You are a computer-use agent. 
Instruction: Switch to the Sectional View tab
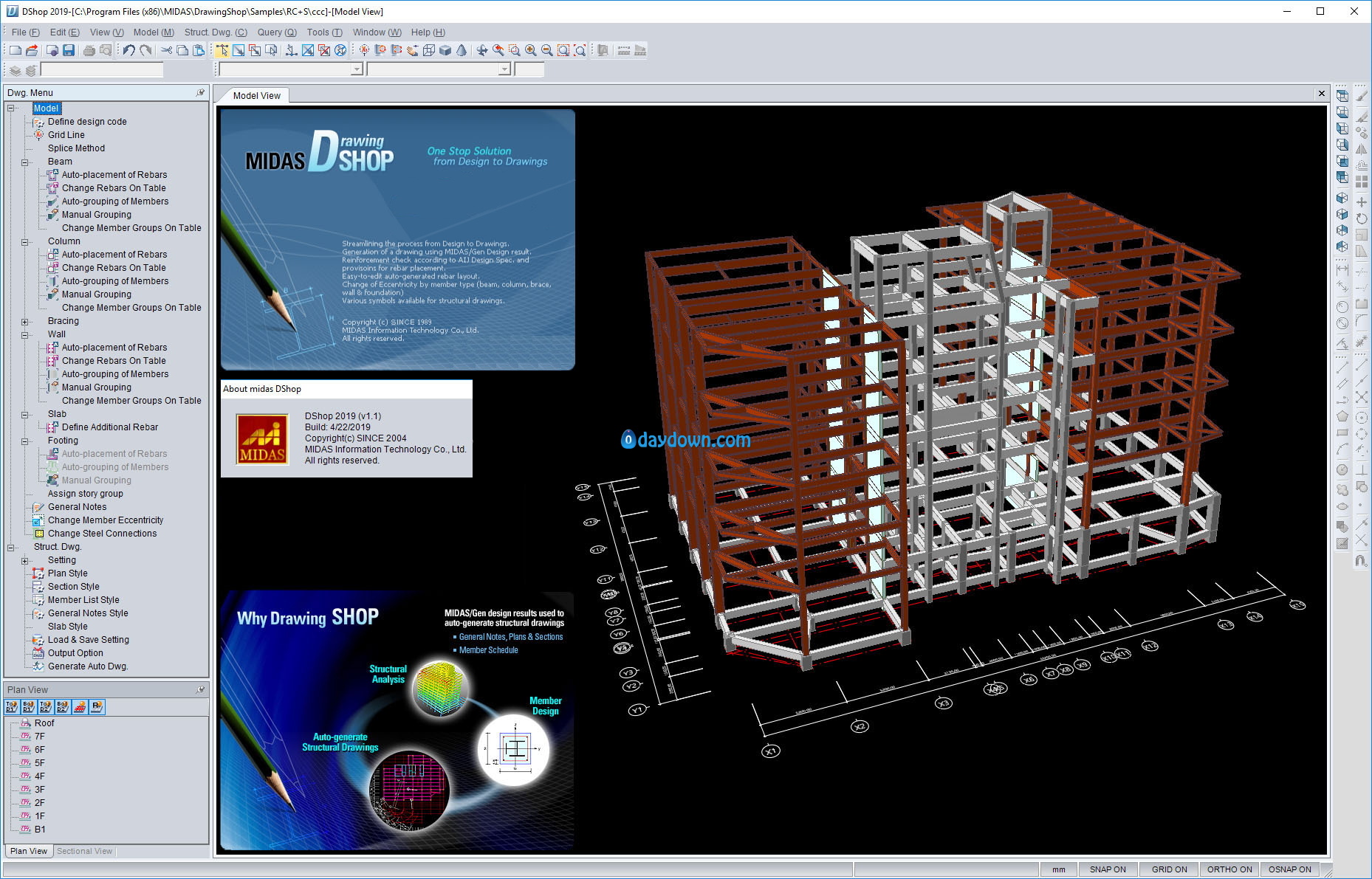pyautogui.click(x=85, y=851)
